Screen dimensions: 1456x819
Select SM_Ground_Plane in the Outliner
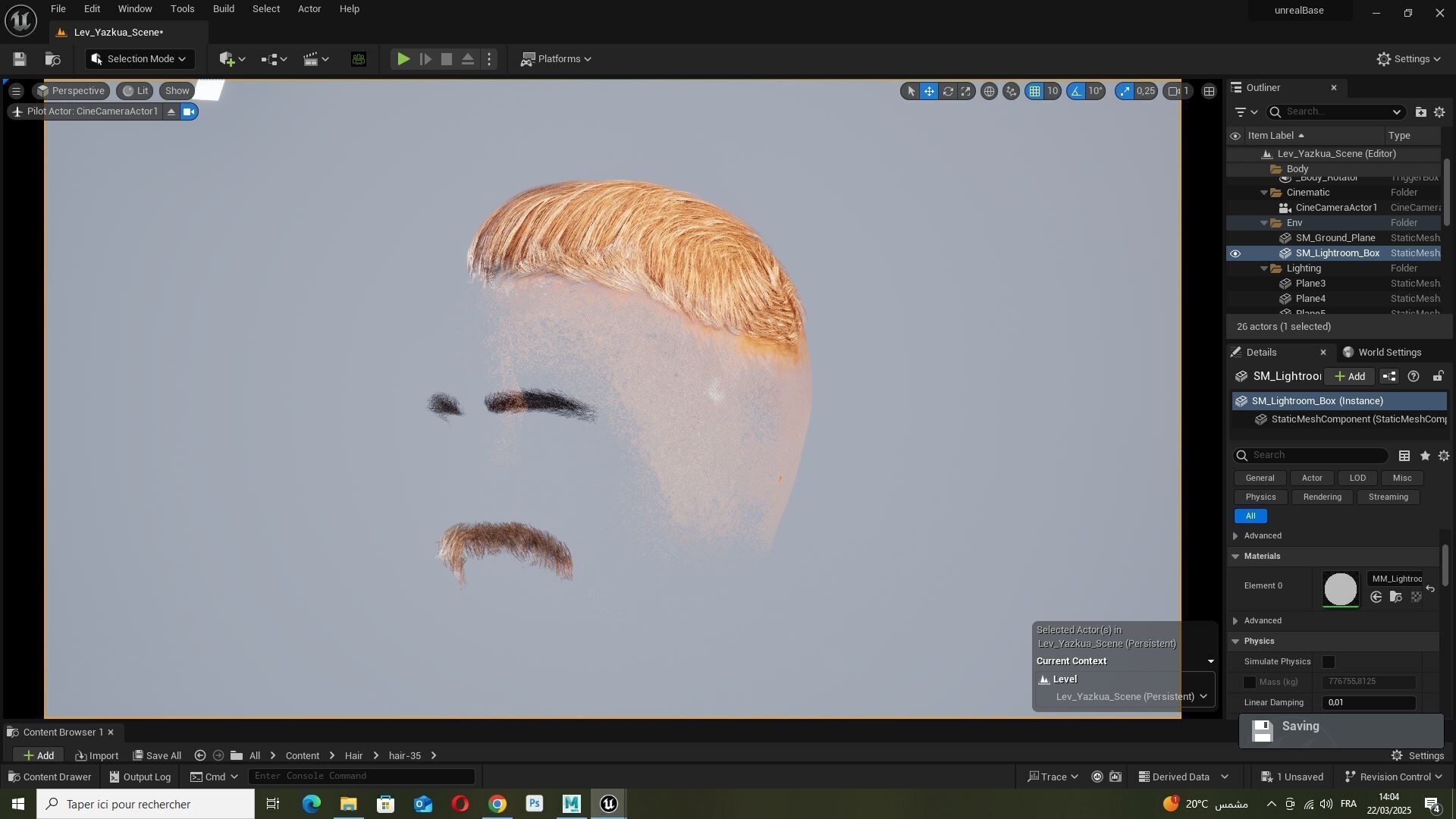coord(1335,238)
